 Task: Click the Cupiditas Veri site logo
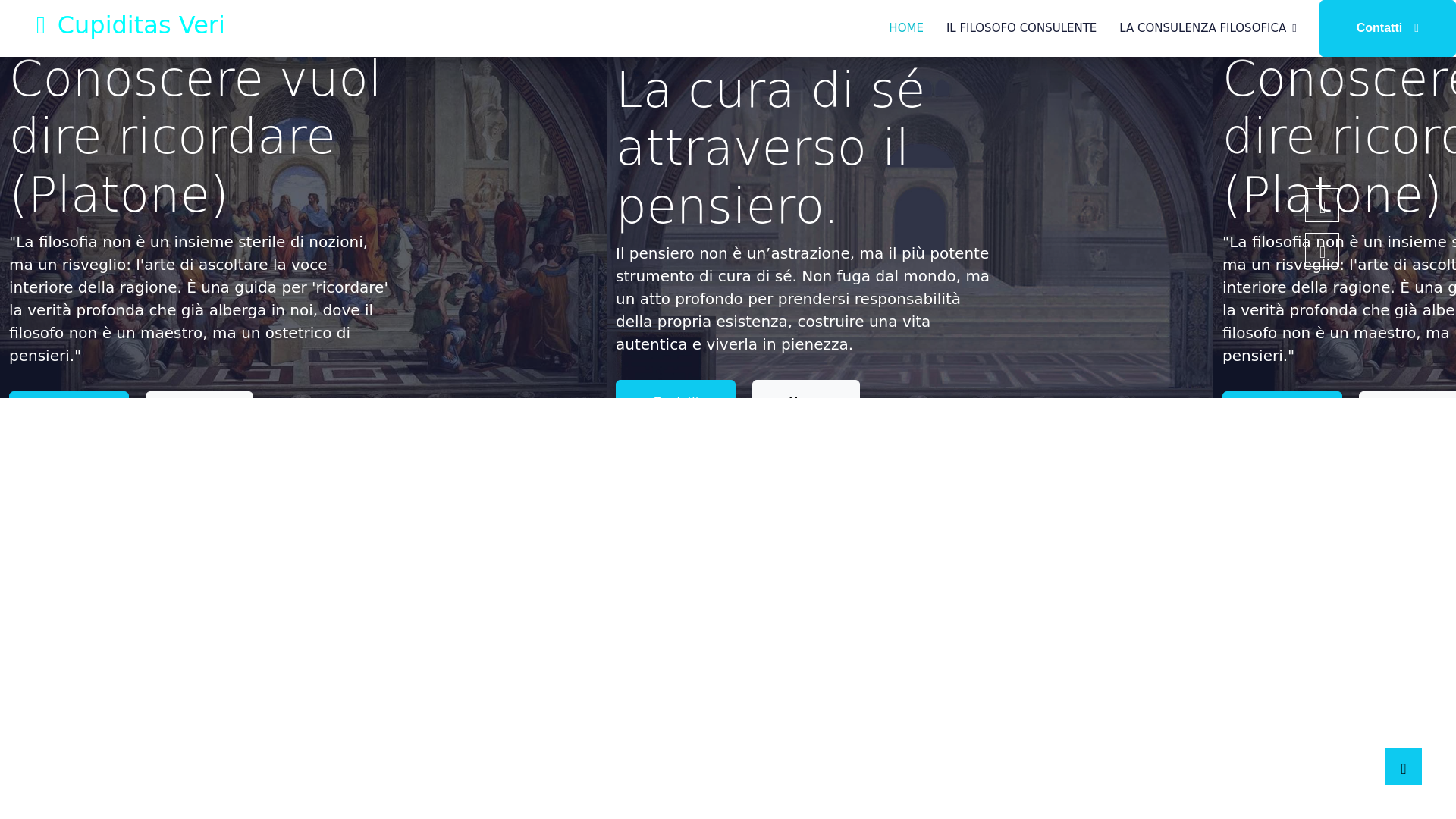130,25
